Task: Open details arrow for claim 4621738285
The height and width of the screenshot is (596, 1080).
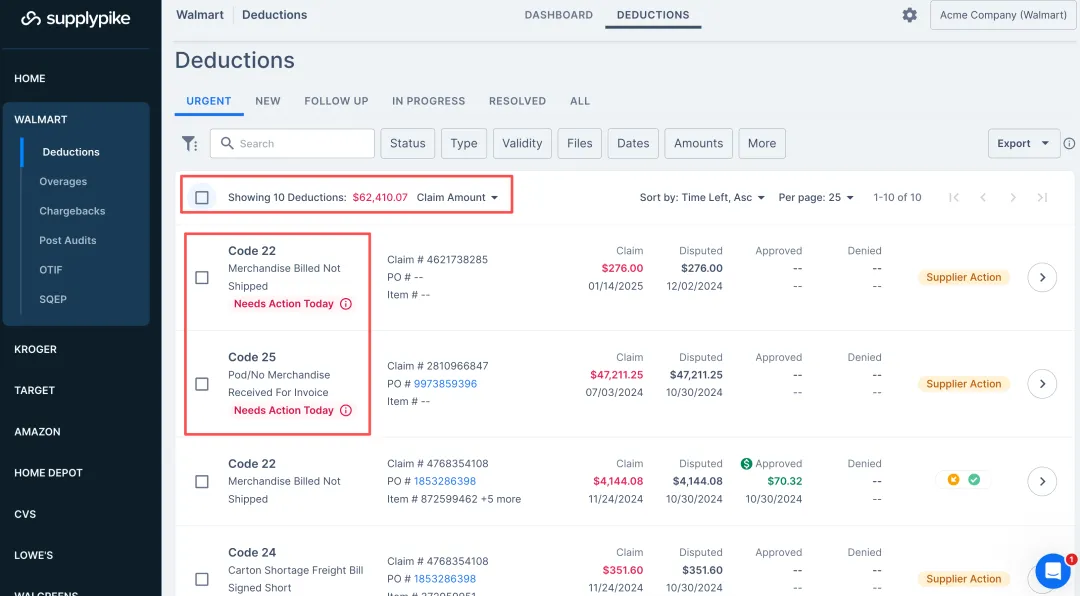Action: (x=1042, y=277)
